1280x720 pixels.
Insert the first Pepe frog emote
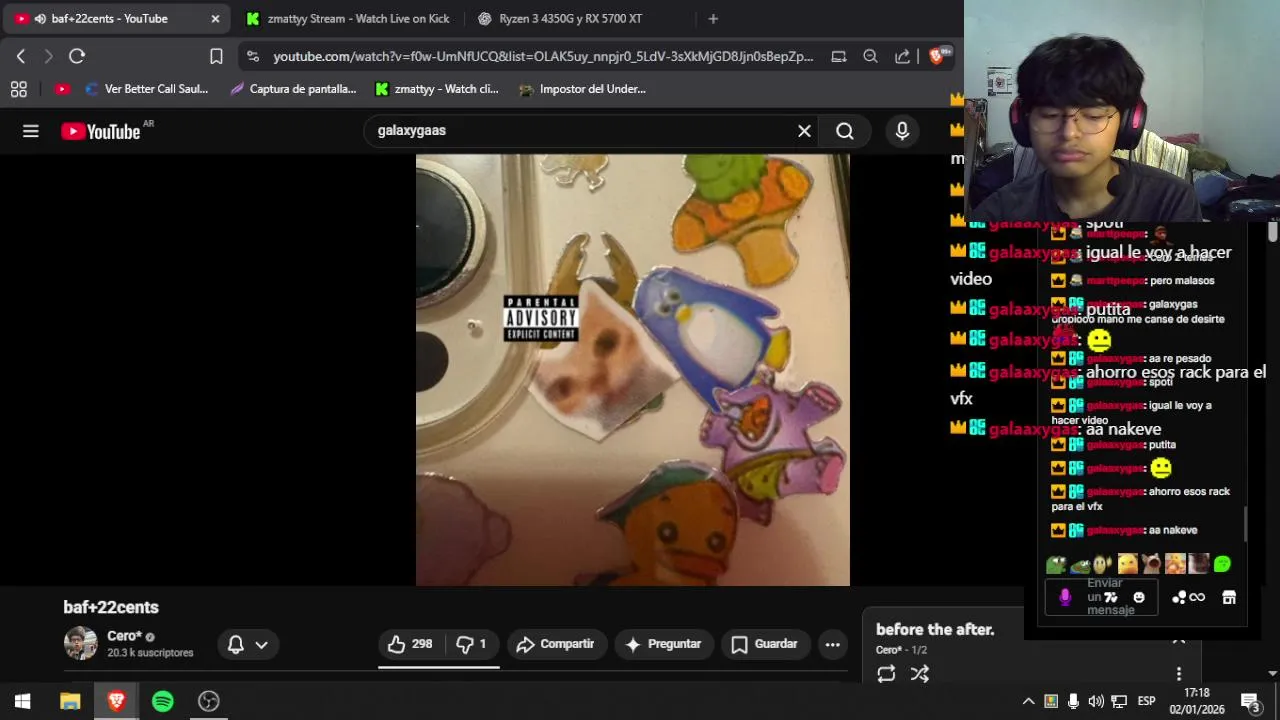coord(1056,564)
